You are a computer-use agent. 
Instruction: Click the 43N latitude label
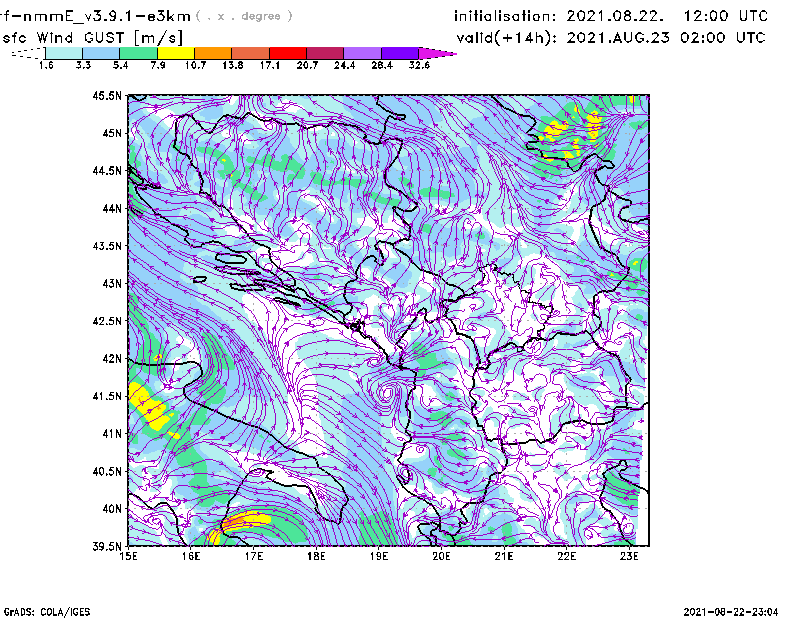pos(112,283)
